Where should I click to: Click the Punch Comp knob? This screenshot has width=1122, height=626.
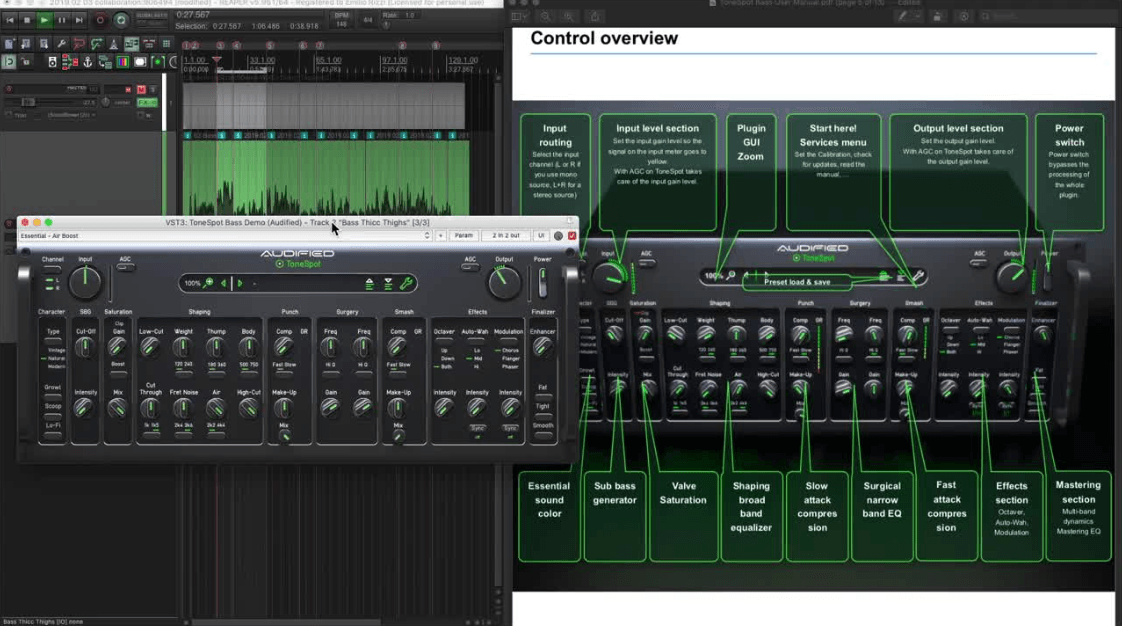tap(284, 347)
